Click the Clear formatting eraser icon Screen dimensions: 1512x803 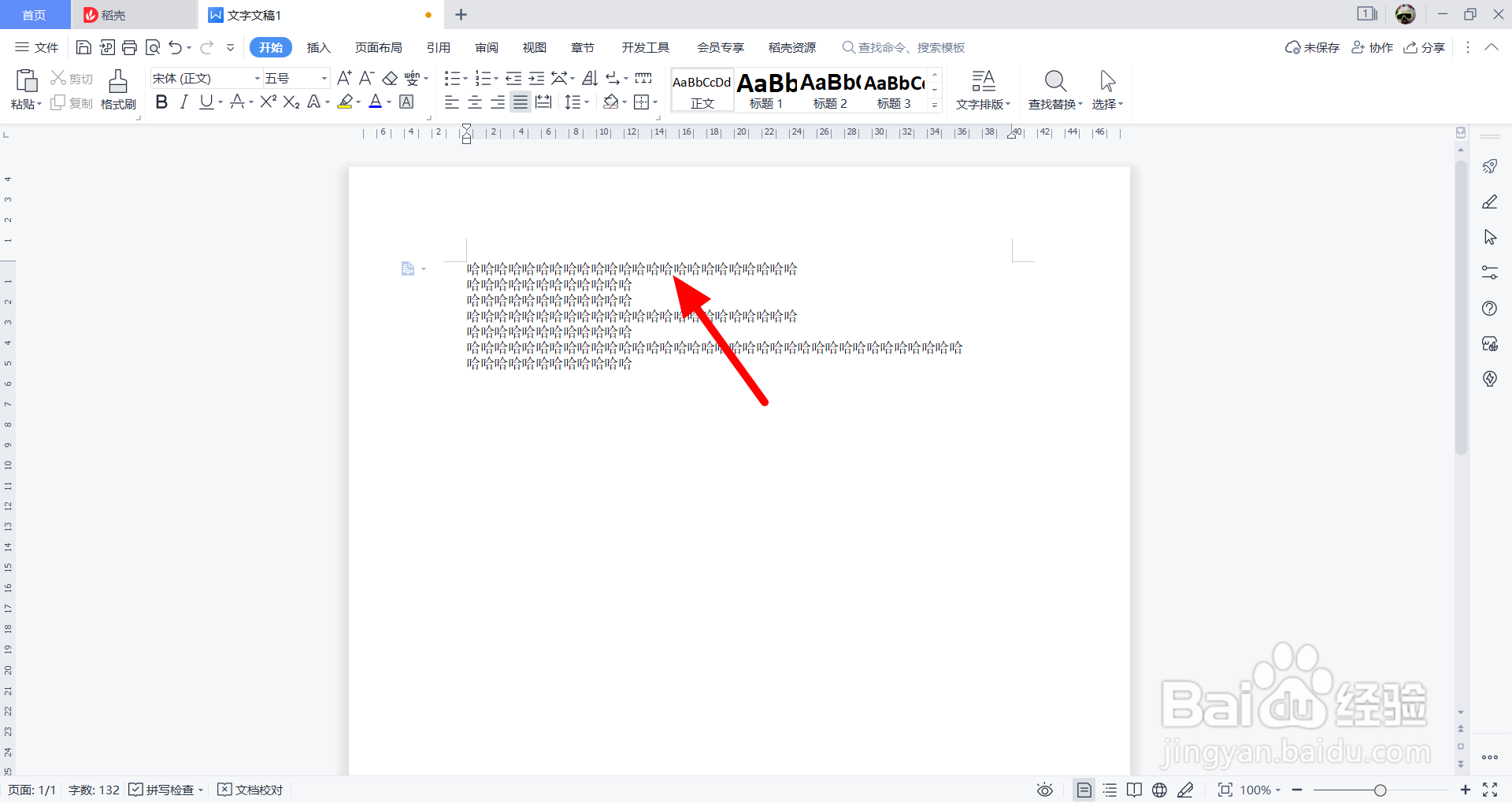390,78
